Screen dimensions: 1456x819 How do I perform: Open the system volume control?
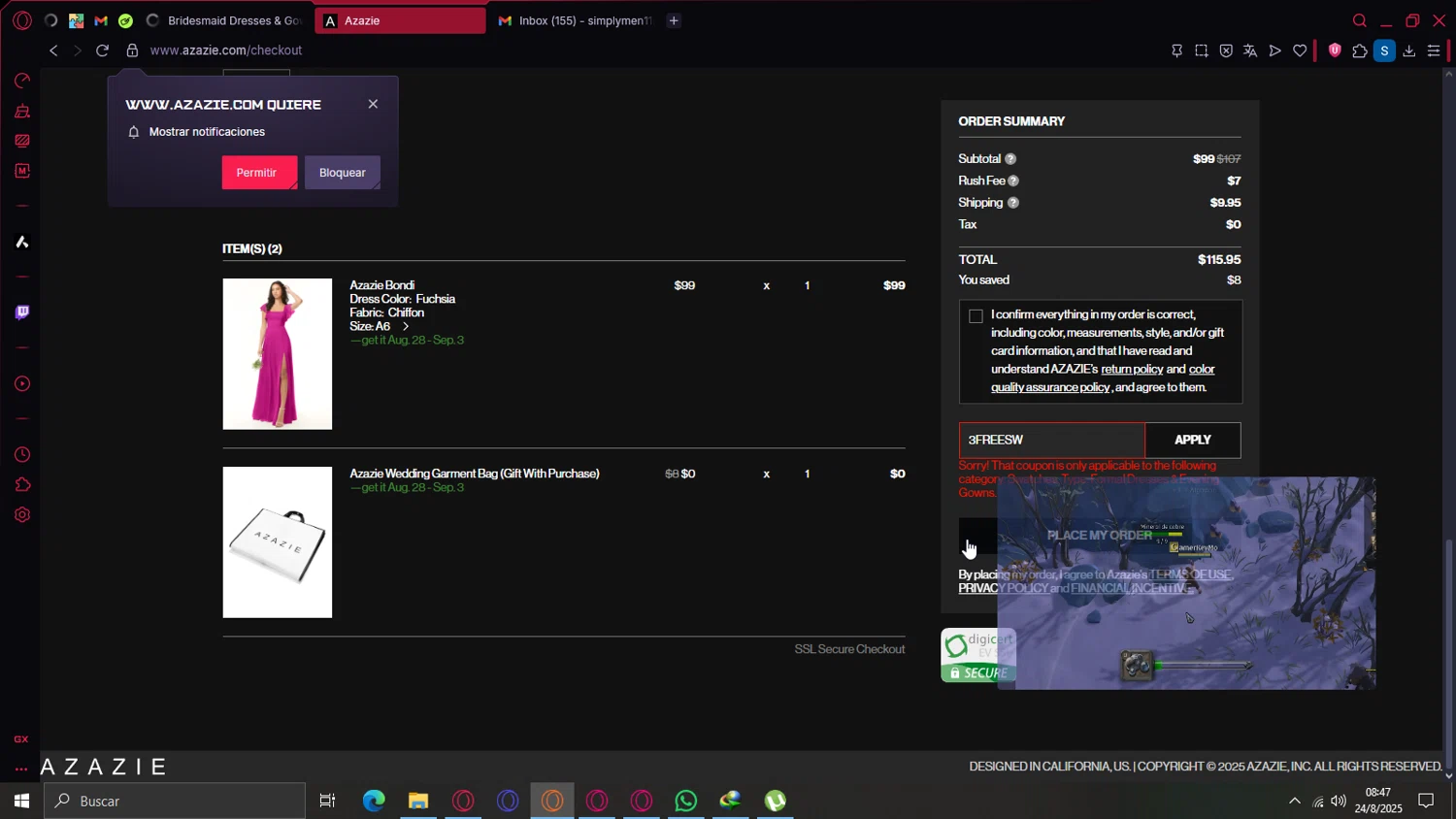[x=1339, y=801]
